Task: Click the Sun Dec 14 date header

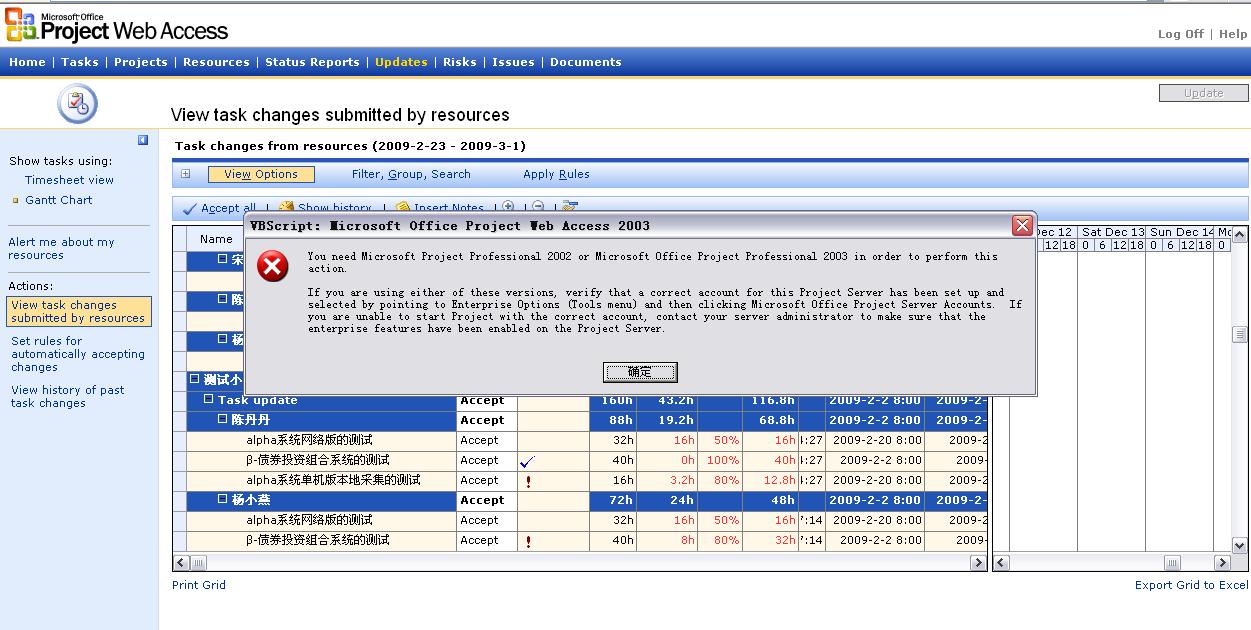Action: tap(1181, 232)
